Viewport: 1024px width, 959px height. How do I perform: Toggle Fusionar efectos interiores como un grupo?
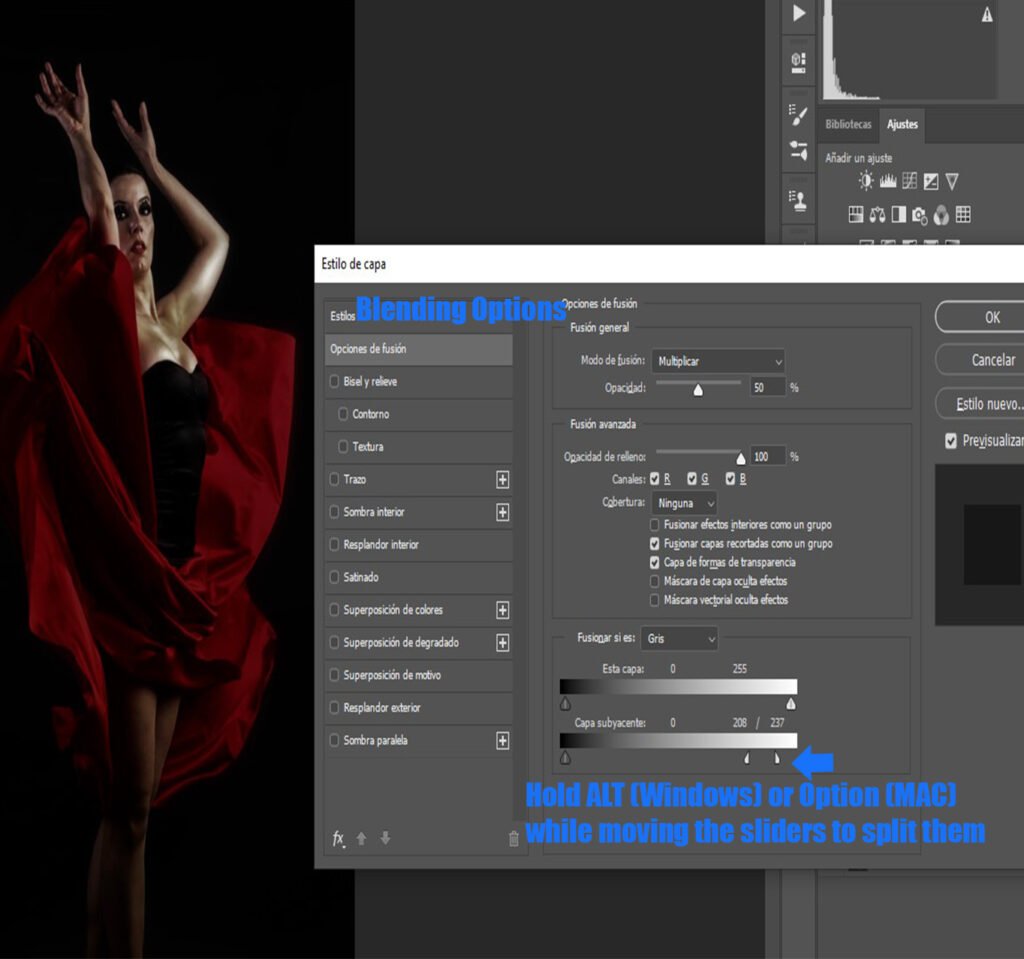pos(654,525)
